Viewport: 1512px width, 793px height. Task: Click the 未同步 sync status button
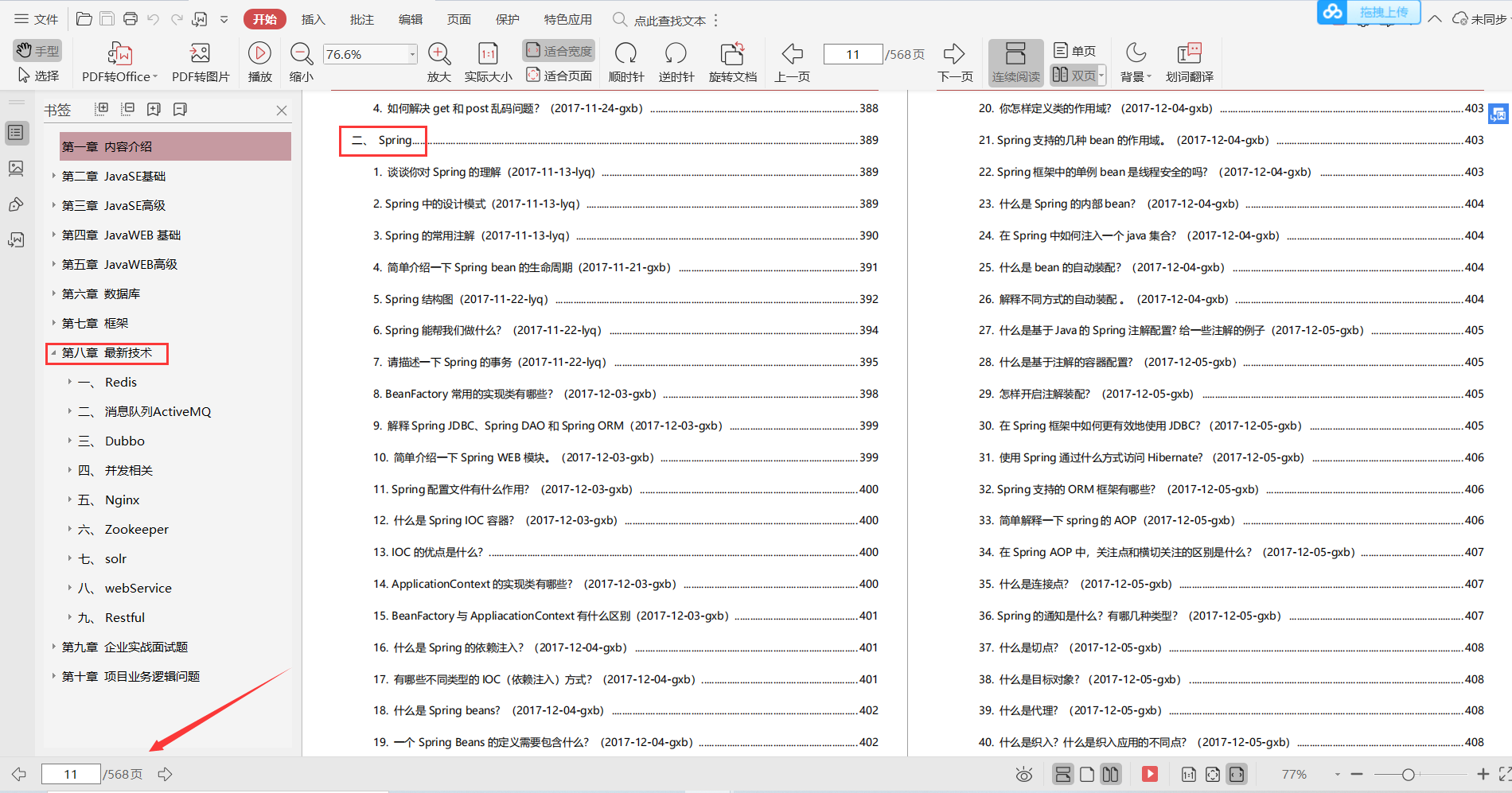[x=1480, y=19]
